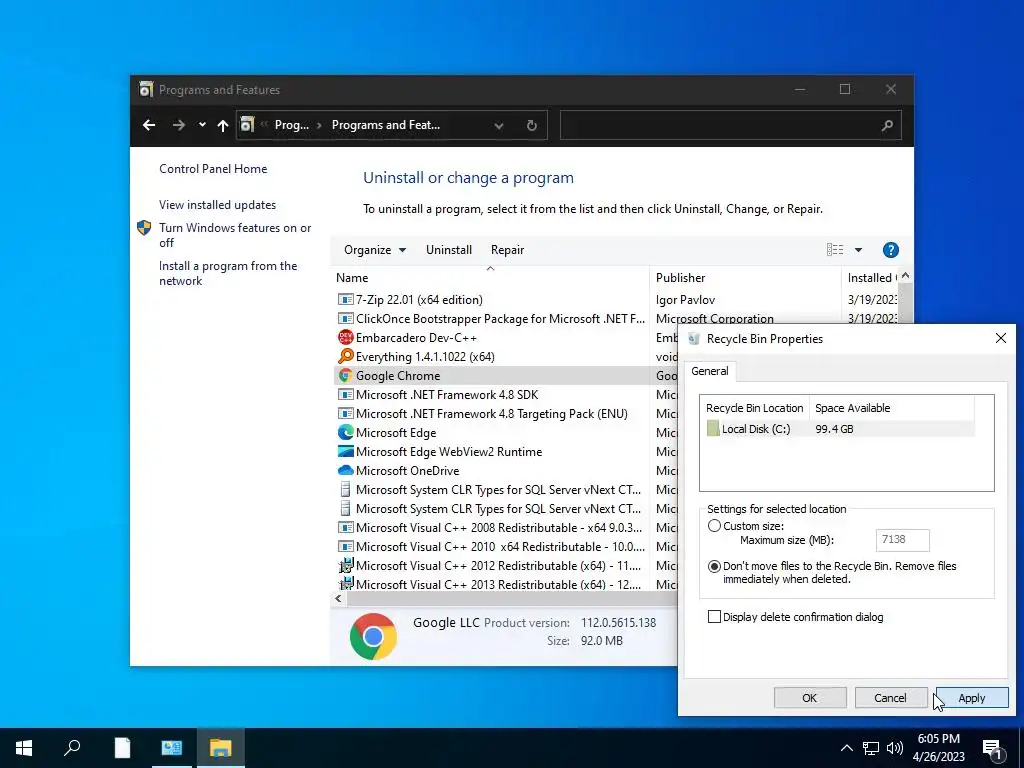The height and width of the screenshot is (768, 1024).
Task: Open the recent locations dropdown arrow
Action: (202, 125)
